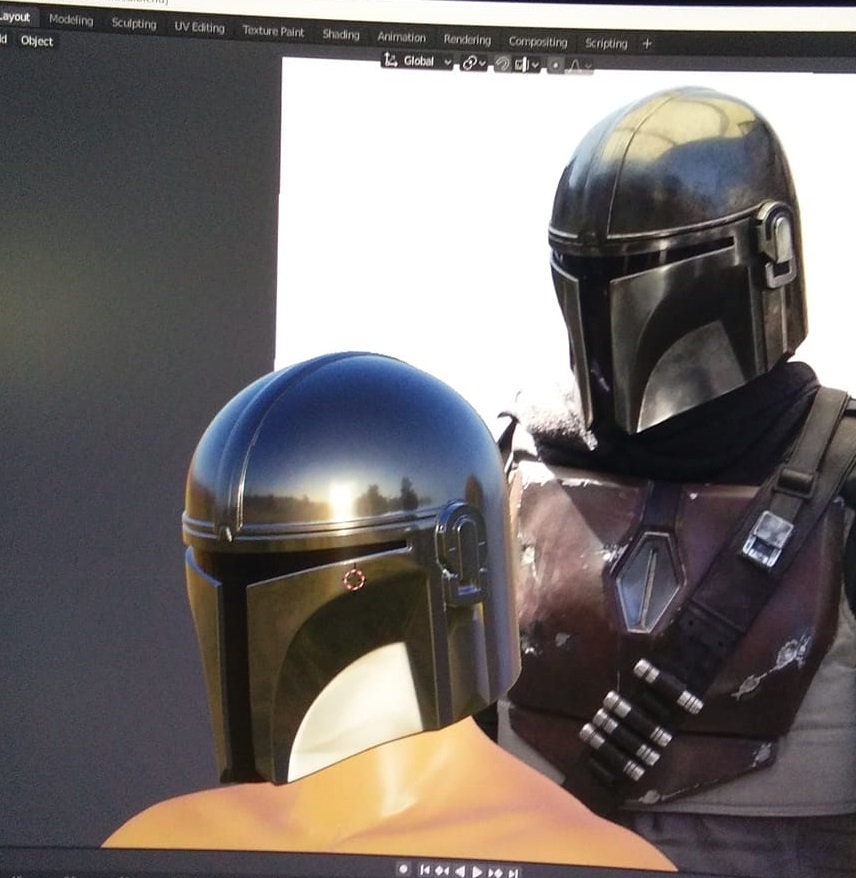This screenshot has height=878, width=856.
Task: Enable auto keyframe recording
Action: 403,870
